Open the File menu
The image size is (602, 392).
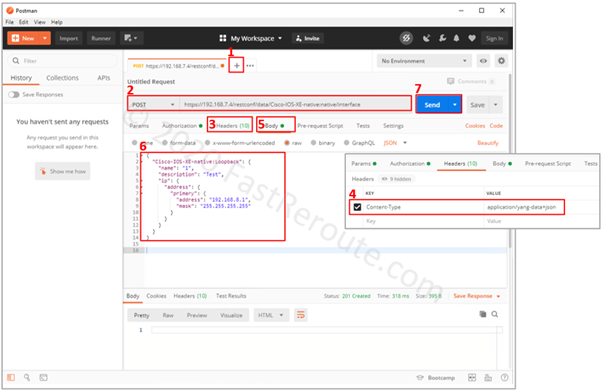point(10,22)
